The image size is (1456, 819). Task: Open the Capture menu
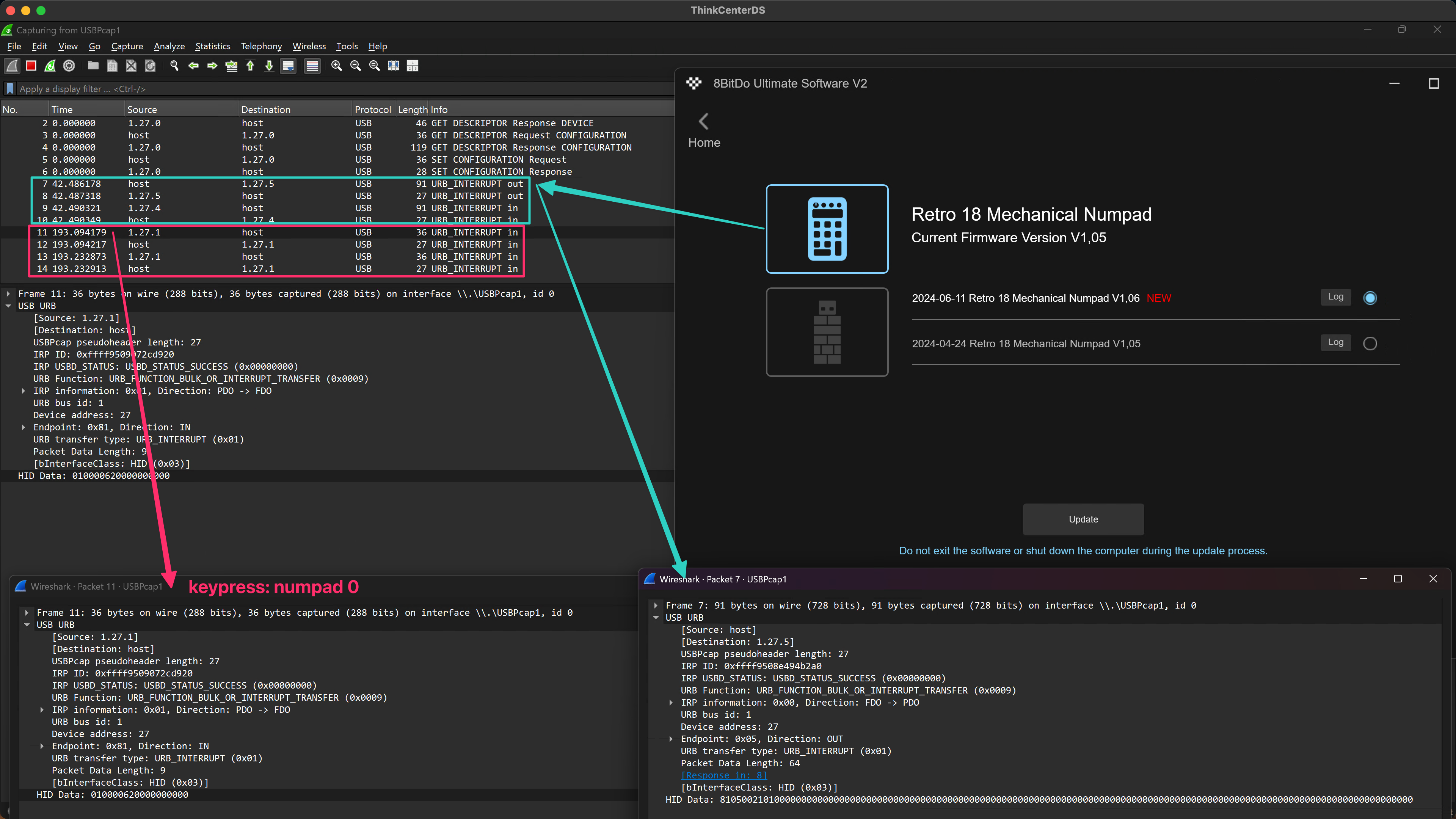point(127,46)
